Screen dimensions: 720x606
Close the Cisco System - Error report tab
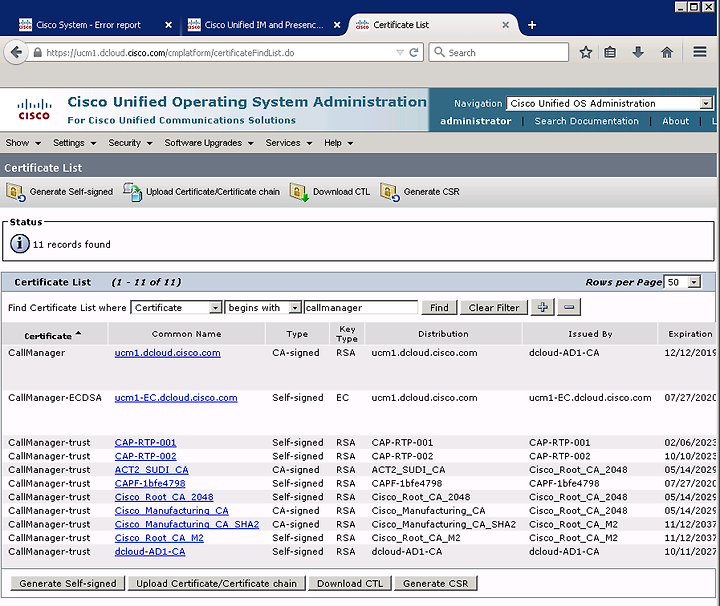[x=169, y=25]
